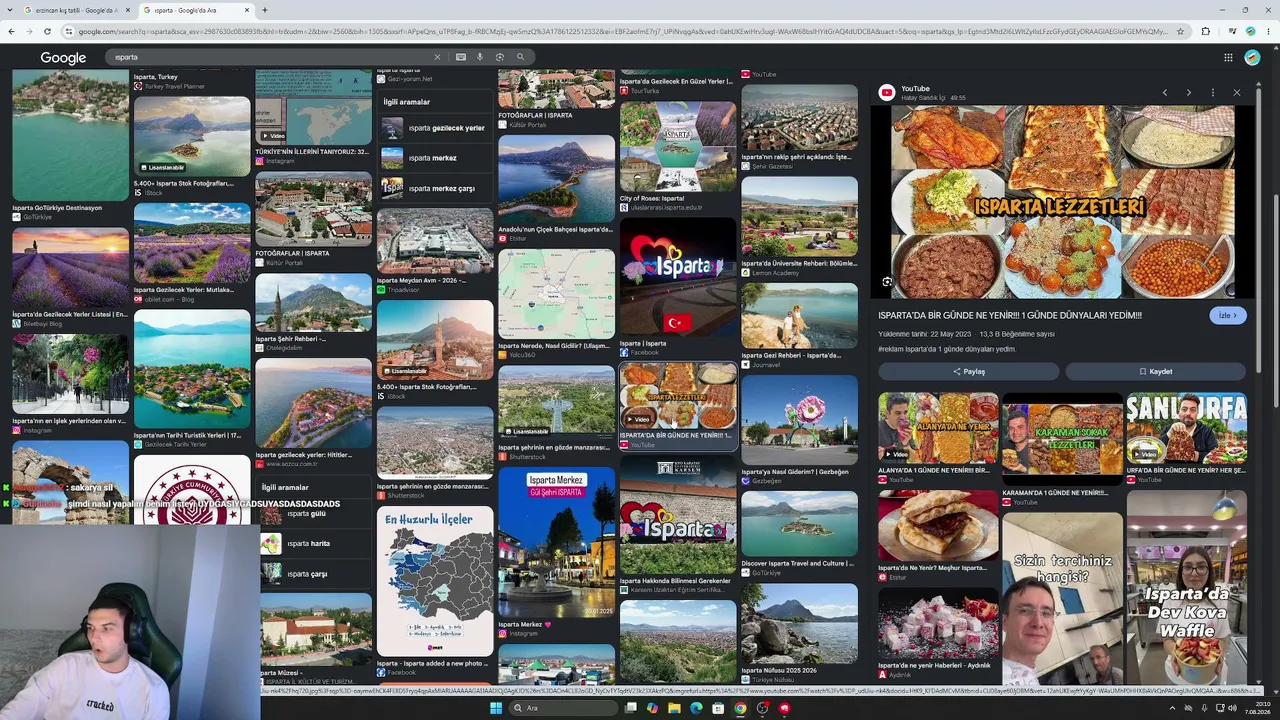Open the ŞANLIURFA video thumbnail
Viewport: 1280px width, 720px height.
[1186, 428]
